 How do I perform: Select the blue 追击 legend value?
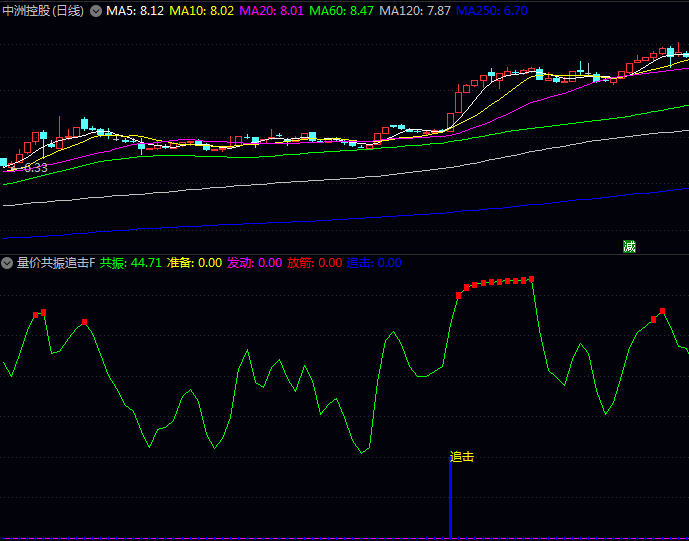click(x=374, y=263)
